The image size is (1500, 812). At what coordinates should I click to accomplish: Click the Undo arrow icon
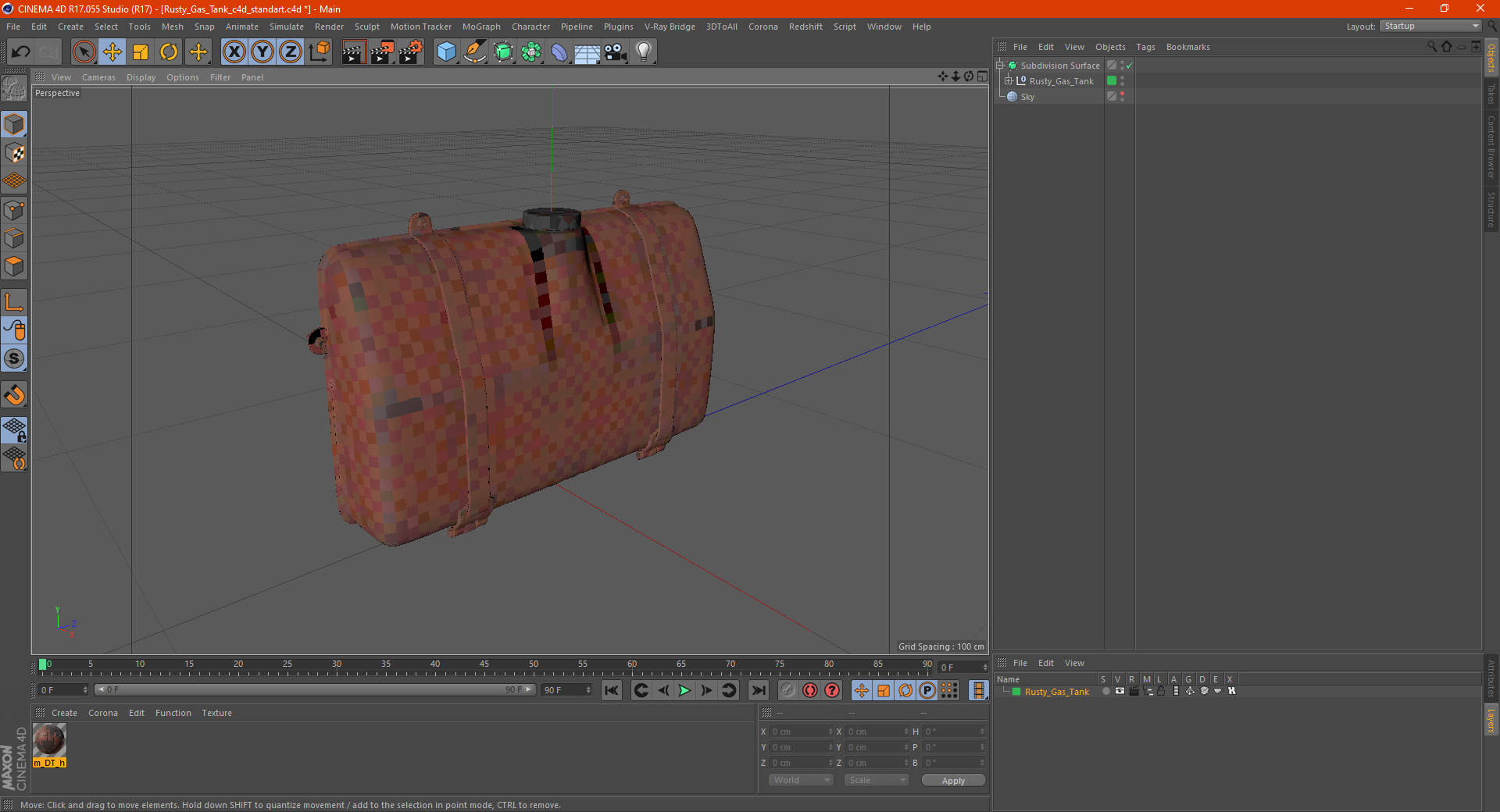tap(20, 52)
